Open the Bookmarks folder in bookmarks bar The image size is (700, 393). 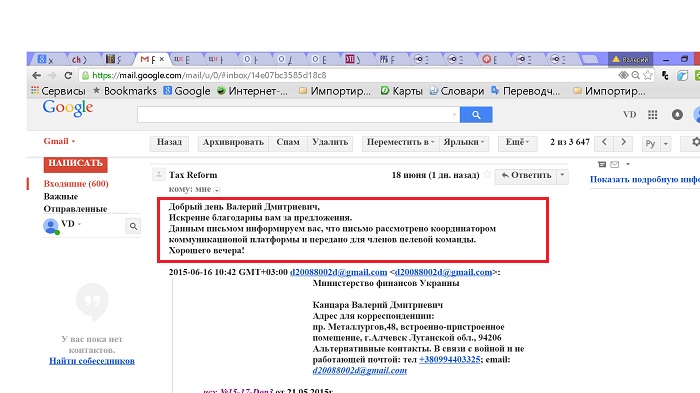(x=125, y=91)
